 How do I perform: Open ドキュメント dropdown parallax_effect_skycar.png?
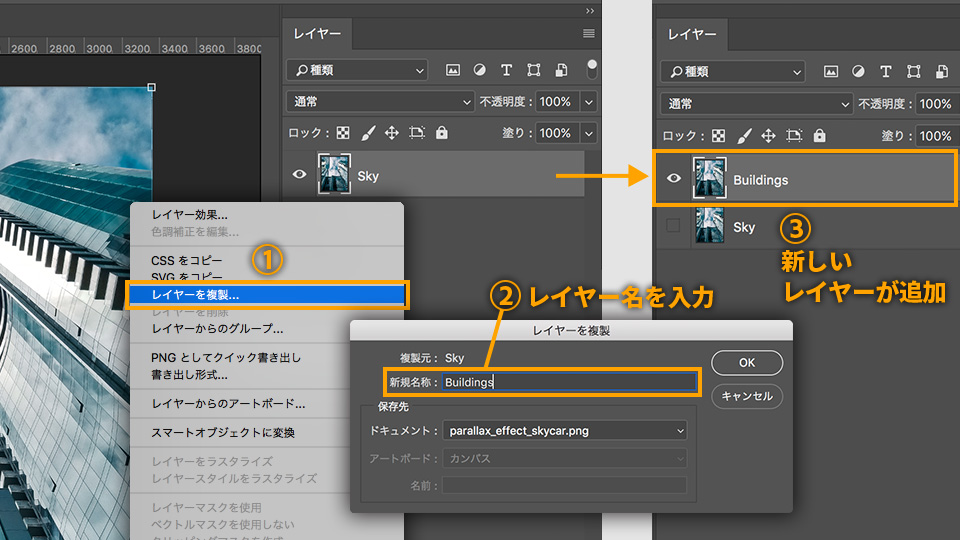point(564,430)
